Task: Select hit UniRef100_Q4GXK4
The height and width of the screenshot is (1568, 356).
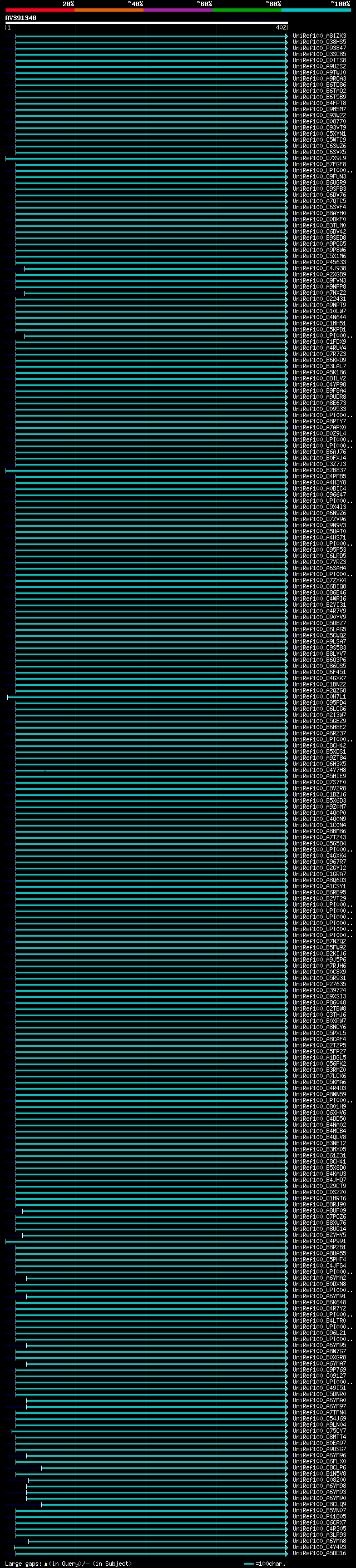Action: (x=319, y=856)
